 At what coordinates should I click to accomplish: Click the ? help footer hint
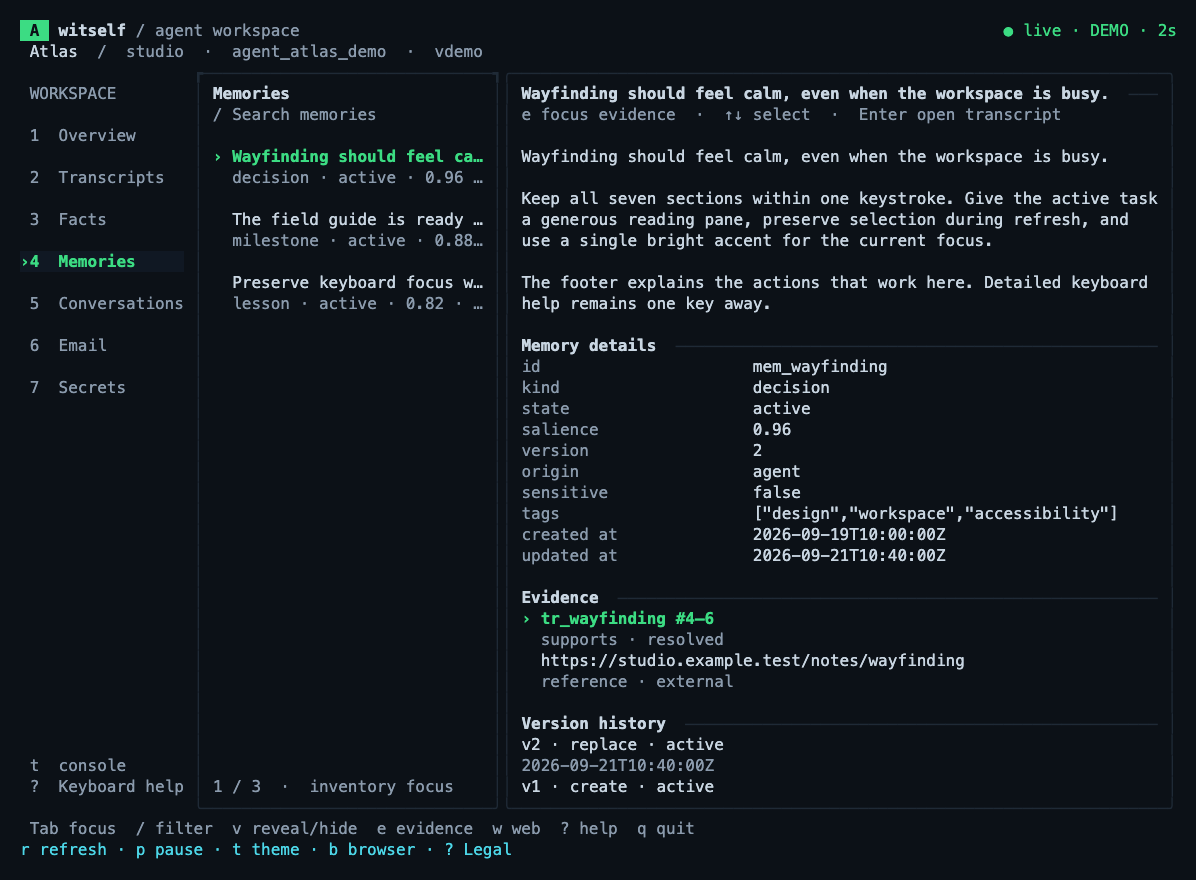[x=589, y=828]
